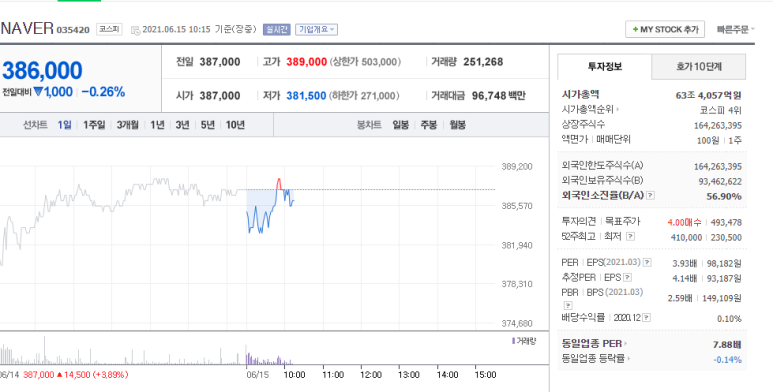Click the stock code 035420
The width and height of the screenshot is (773, 392).
[73, 30]
